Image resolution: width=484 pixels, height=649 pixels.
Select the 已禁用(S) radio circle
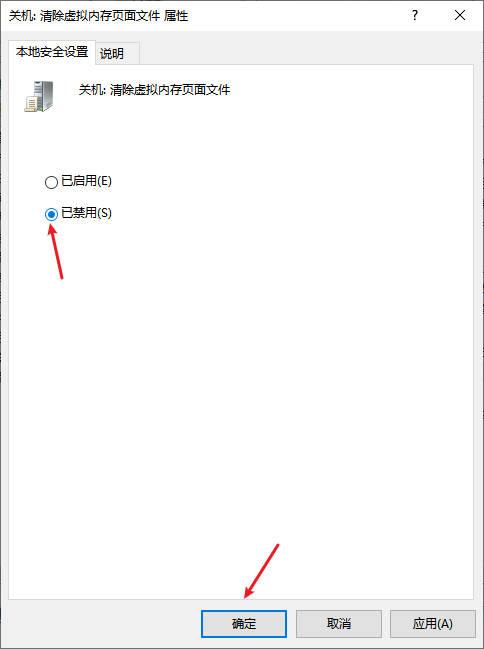point(51,214)
